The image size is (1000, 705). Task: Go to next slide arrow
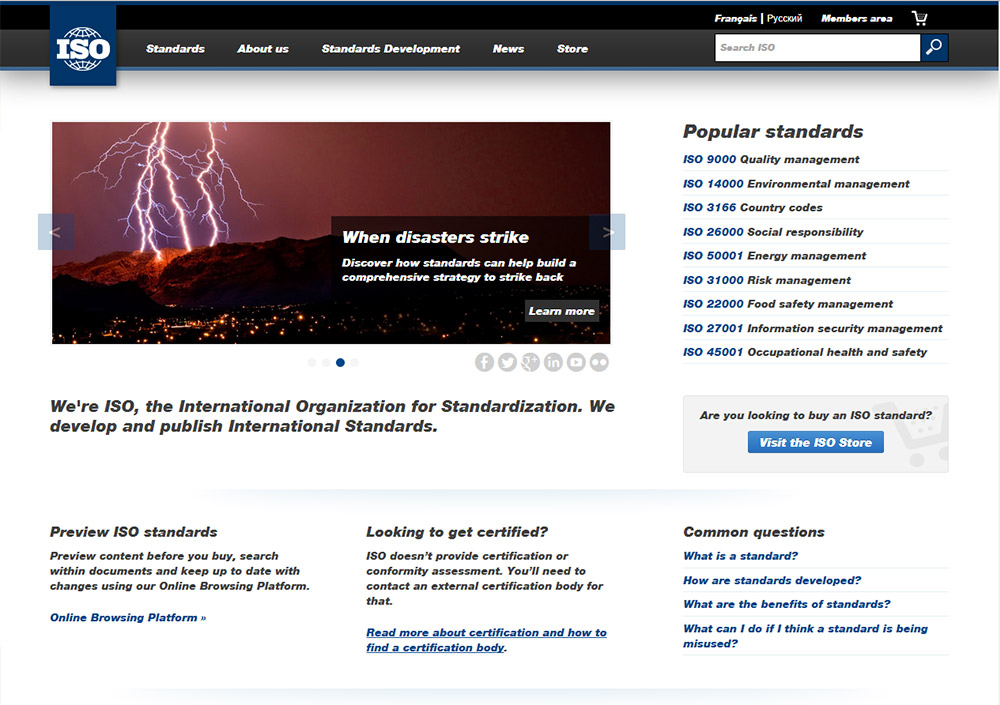tap(607, 232)
